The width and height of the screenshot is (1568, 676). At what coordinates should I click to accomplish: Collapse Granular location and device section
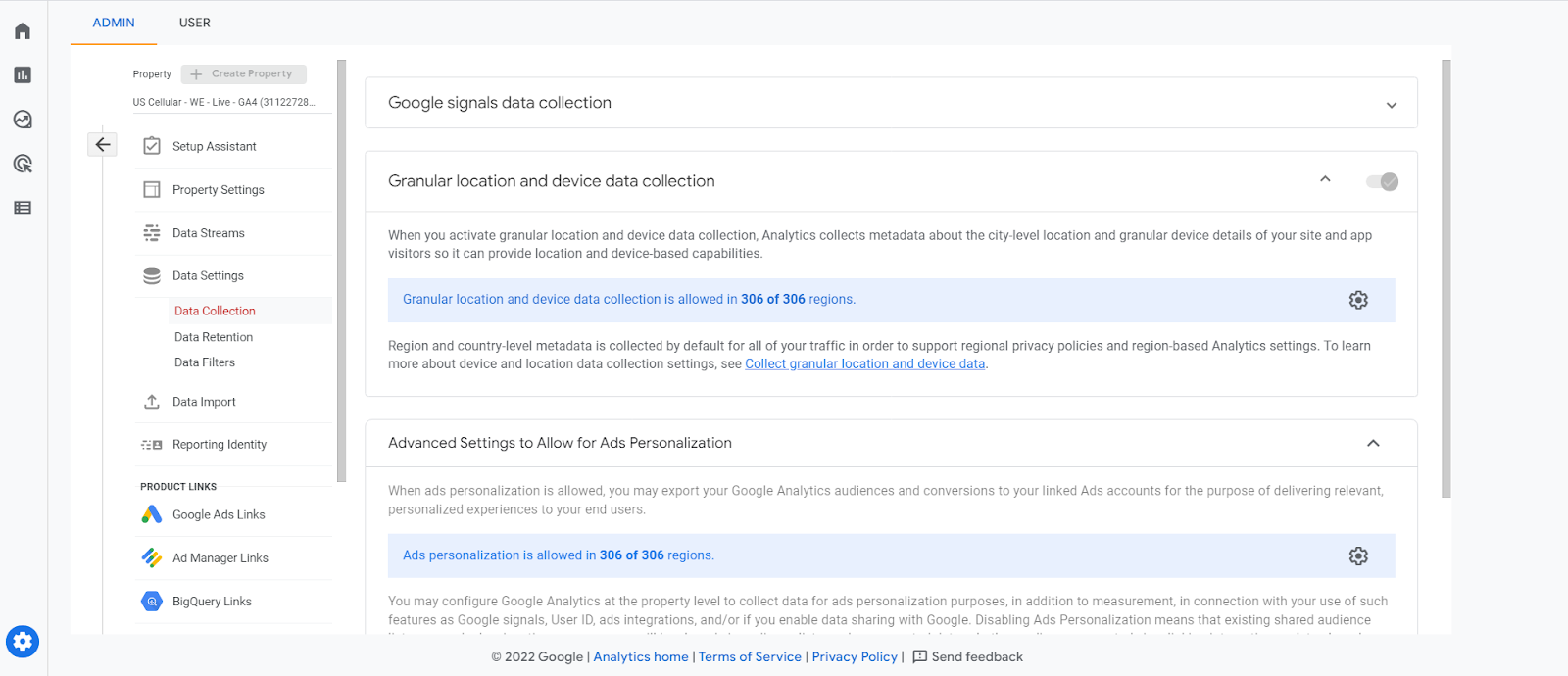click(1325, 179)
